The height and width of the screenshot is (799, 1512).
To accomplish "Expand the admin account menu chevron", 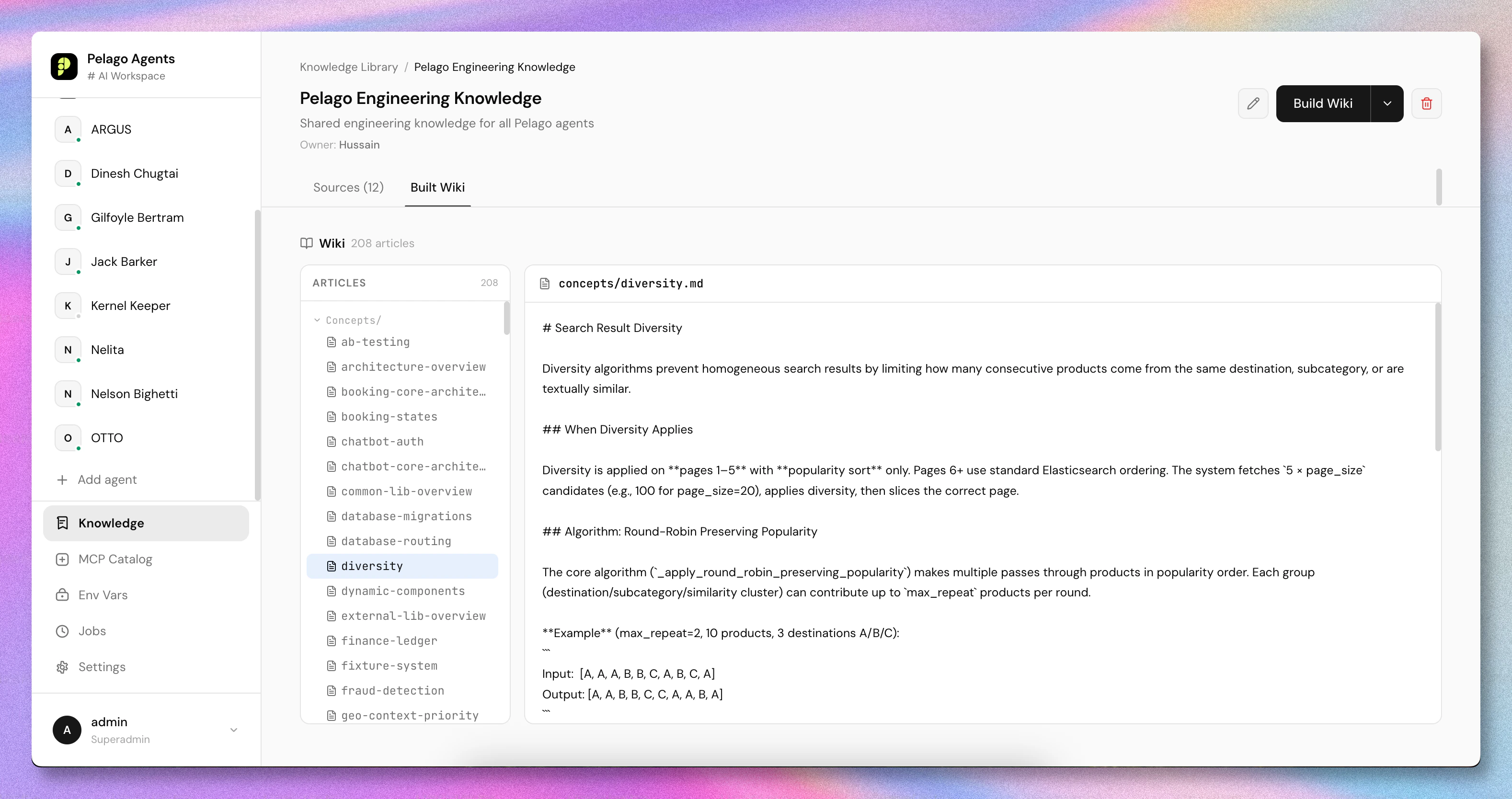I will [234, 730].
